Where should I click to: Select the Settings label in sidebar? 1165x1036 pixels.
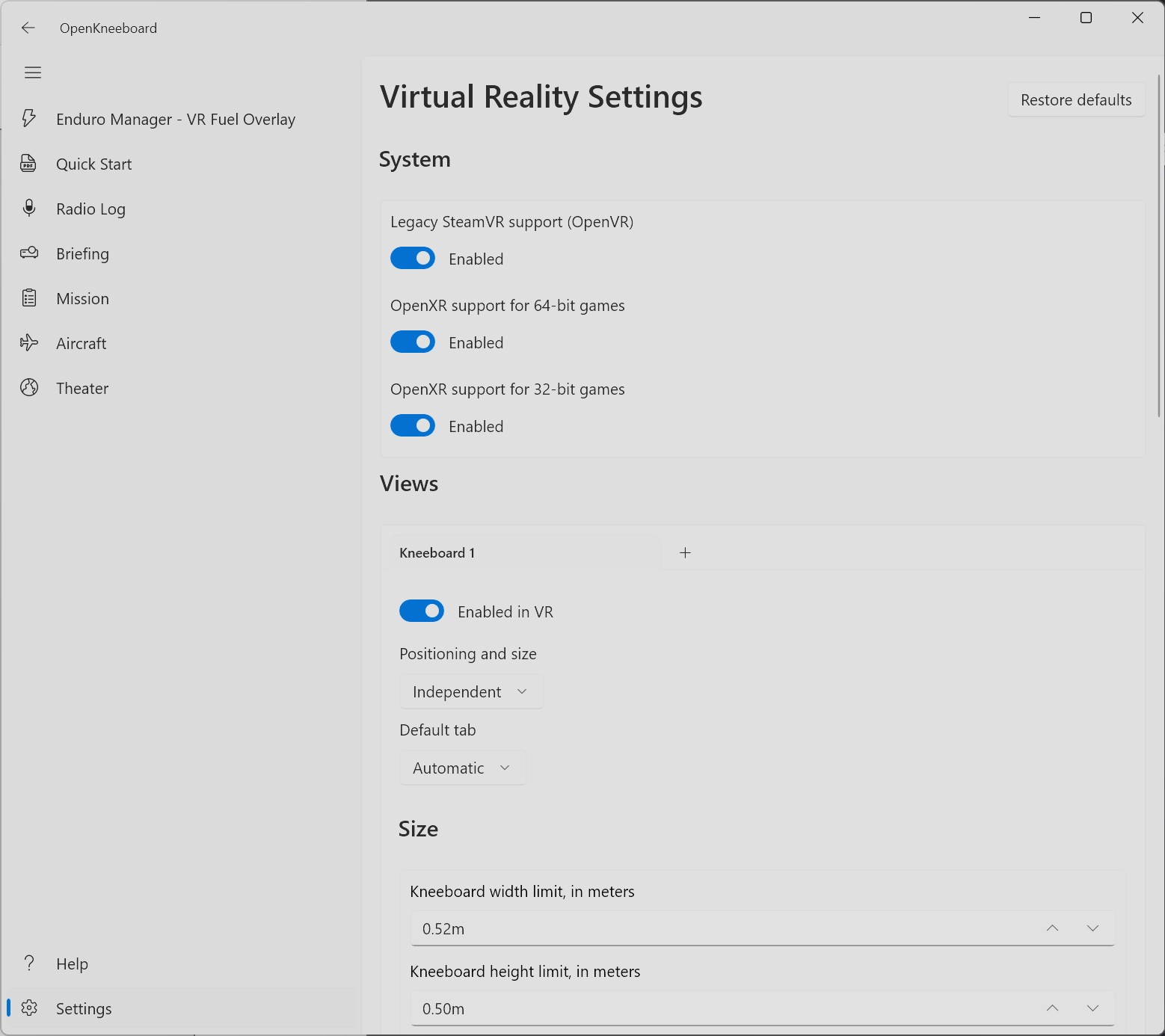click(84, 1009)
